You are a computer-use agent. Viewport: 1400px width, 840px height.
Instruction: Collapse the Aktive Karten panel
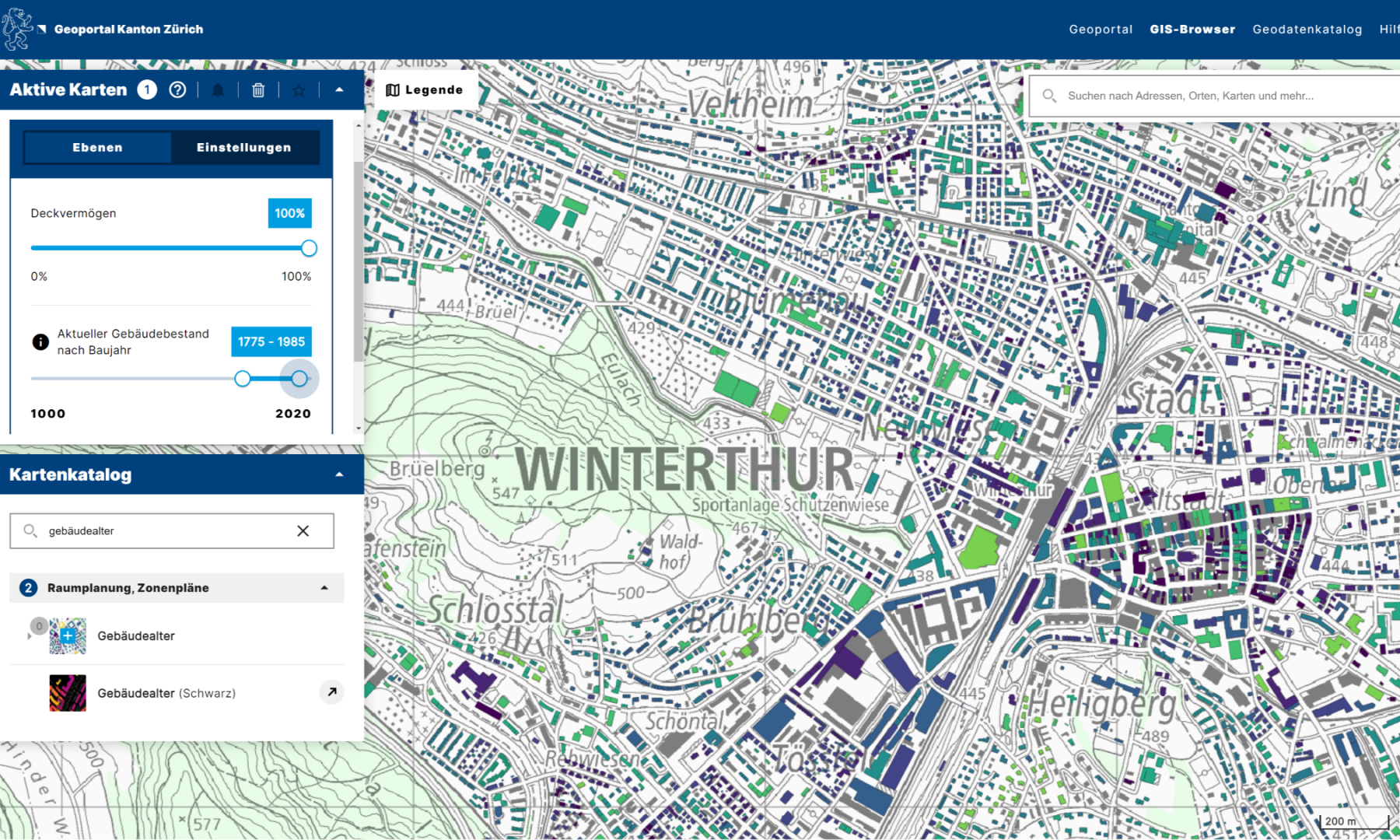(x=339, y=90)
